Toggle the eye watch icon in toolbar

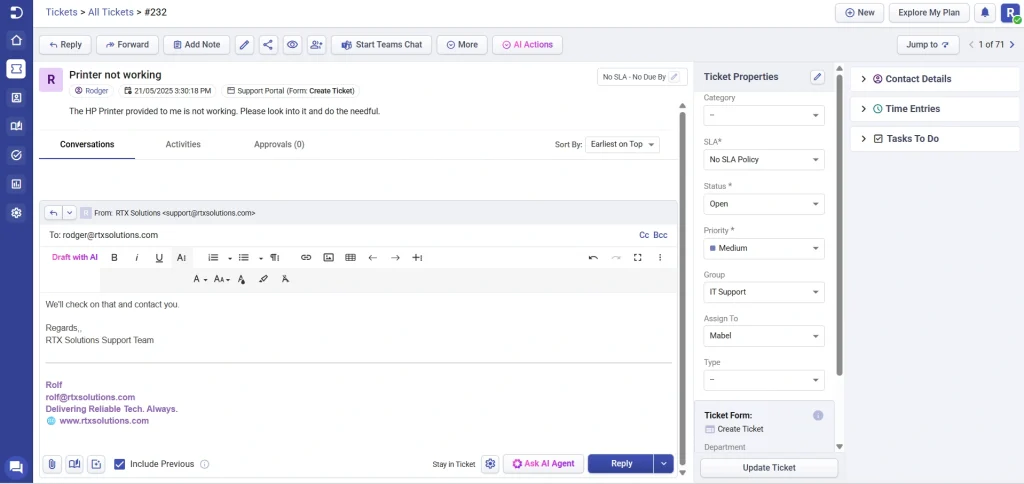(292, 45)
